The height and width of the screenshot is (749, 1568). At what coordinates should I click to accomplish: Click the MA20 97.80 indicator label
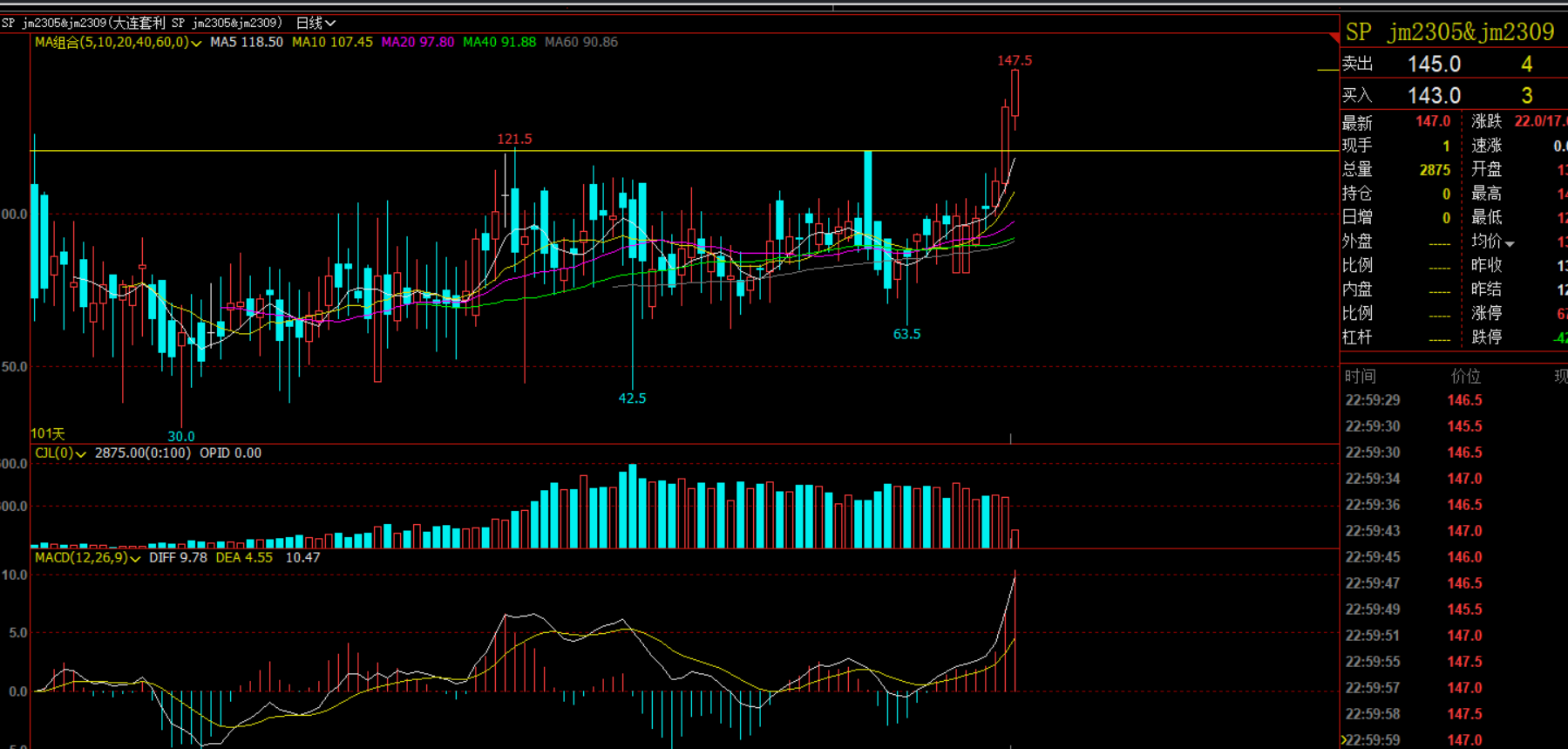pos(417,42)
